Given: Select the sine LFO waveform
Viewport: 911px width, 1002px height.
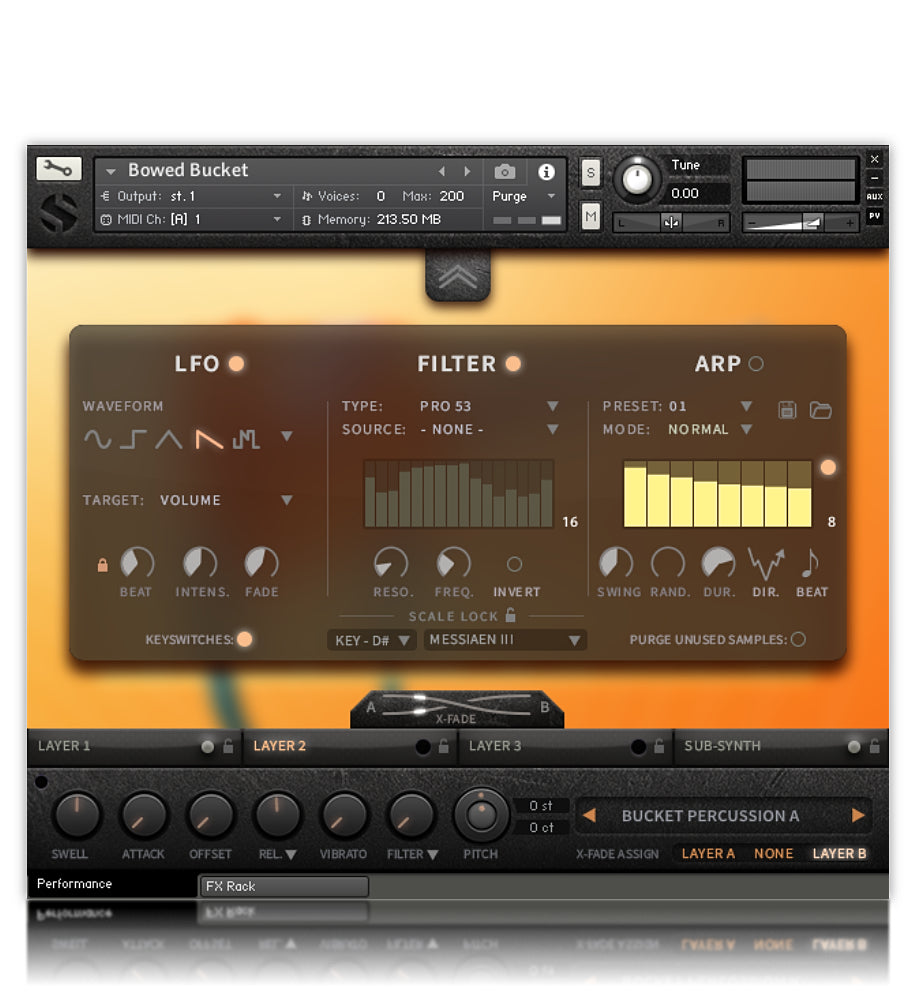Looking at the screenshot, I should (99, 438).
